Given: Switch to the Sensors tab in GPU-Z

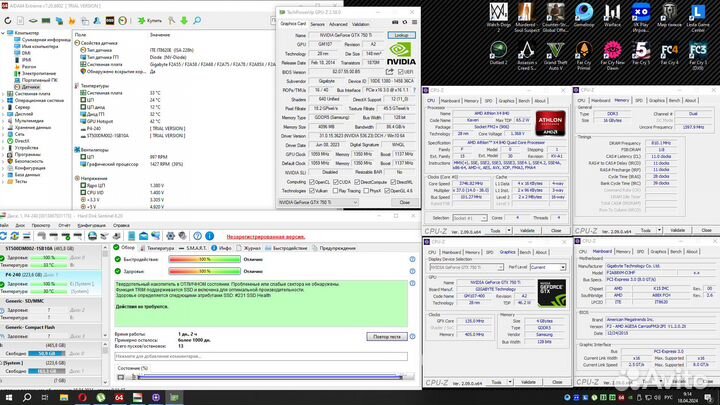Looking at the screenshot, I should pyautogui.click(x=317, y=24).
